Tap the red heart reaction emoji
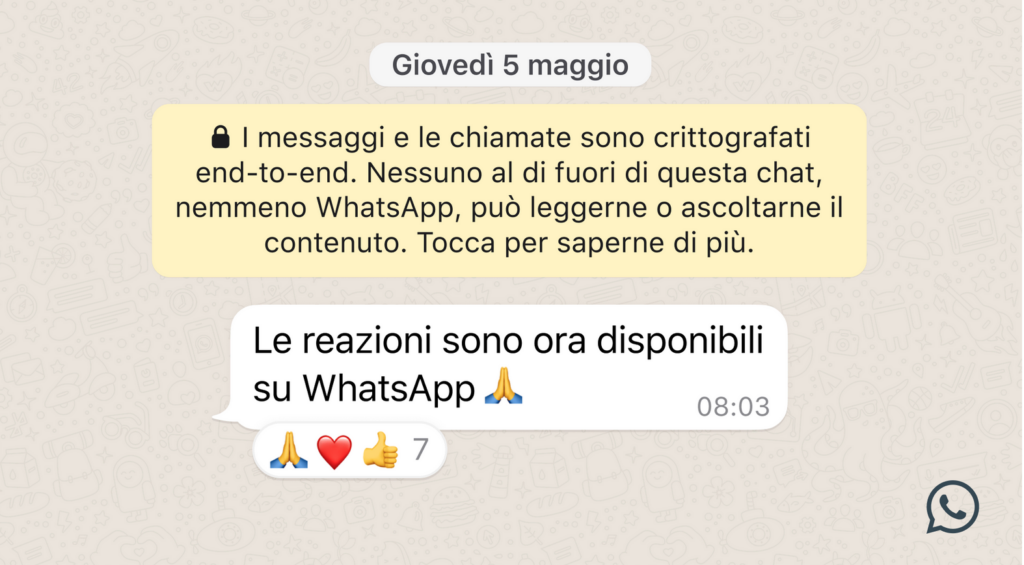Viewport: 1024px width, 565px height. [334, 452]
